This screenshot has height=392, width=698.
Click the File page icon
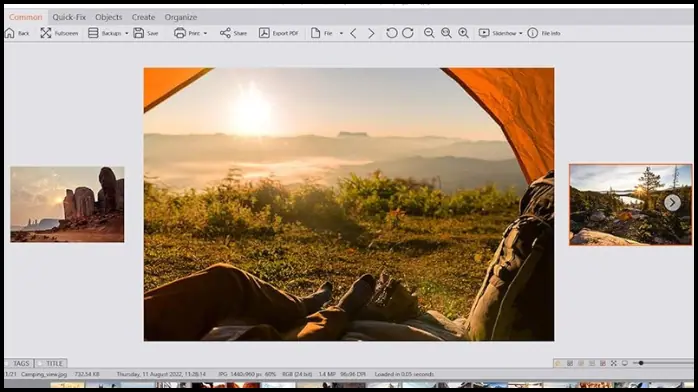(x=315, y=33)
